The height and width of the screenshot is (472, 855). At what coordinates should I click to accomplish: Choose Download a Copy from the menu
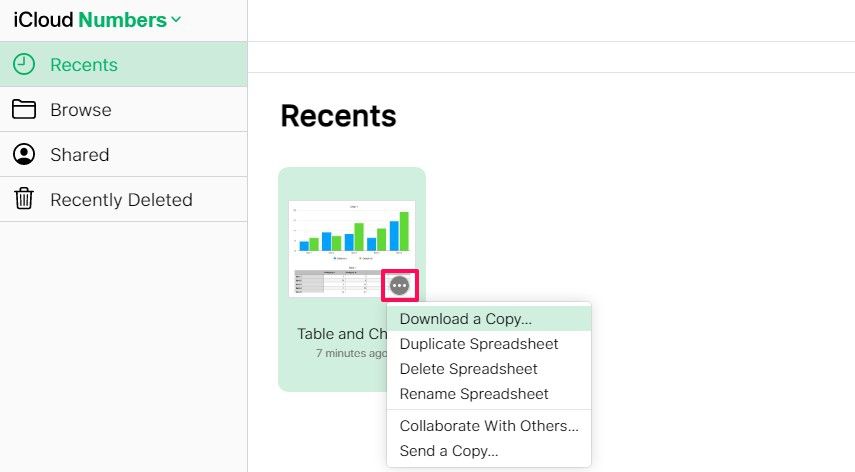[466, 319]
